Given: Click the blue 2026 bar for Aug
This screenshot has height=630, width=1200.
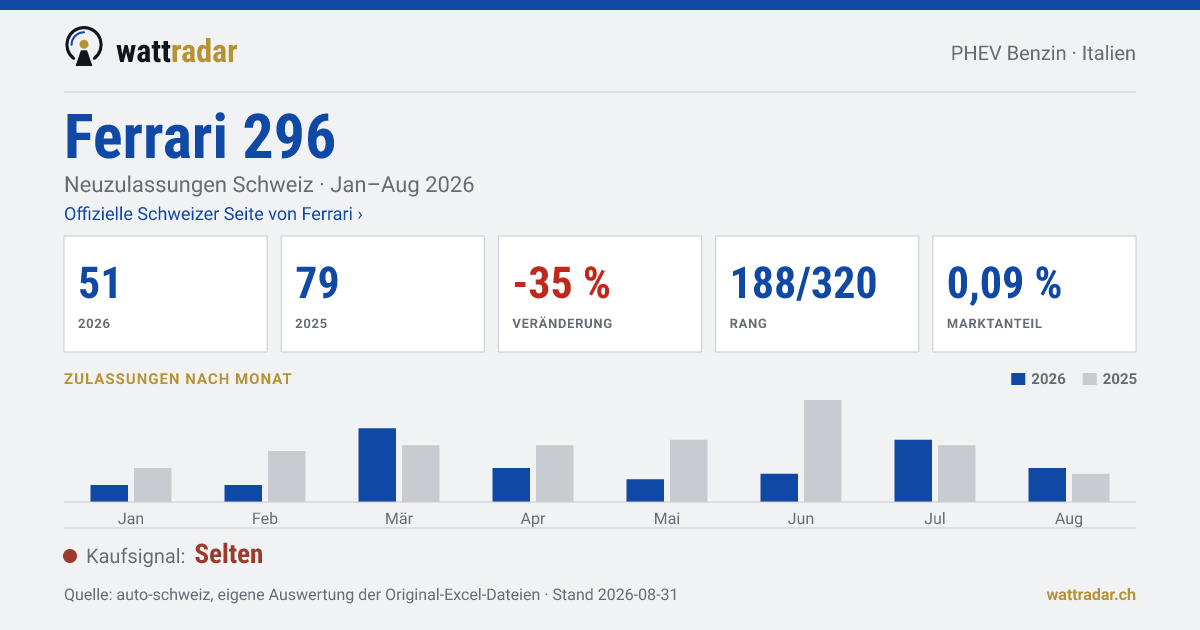Looking at the screenshot, I should [1047, 484].
